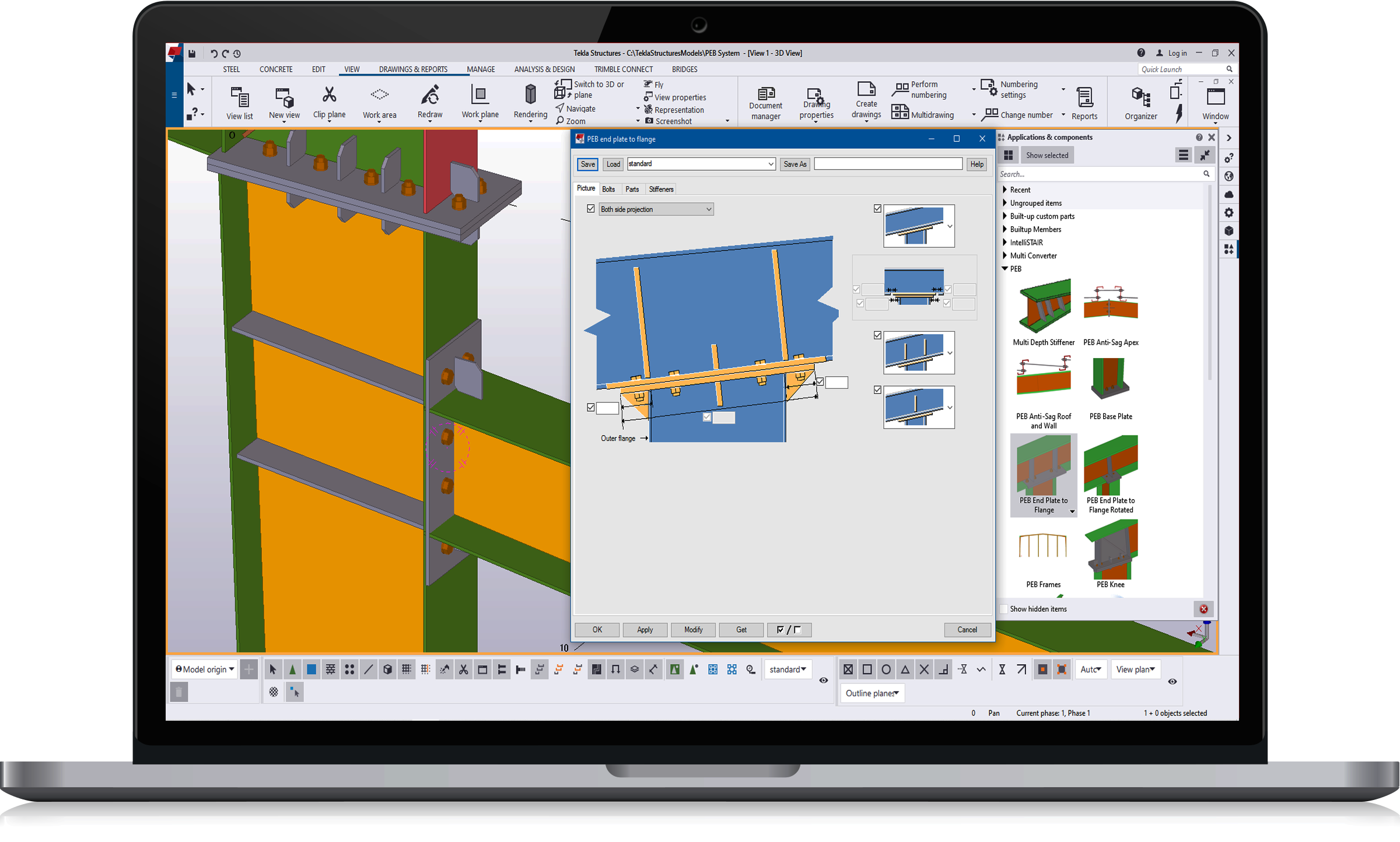Toggle selection switch eye icon beside standard

click(x=823, y=680)
